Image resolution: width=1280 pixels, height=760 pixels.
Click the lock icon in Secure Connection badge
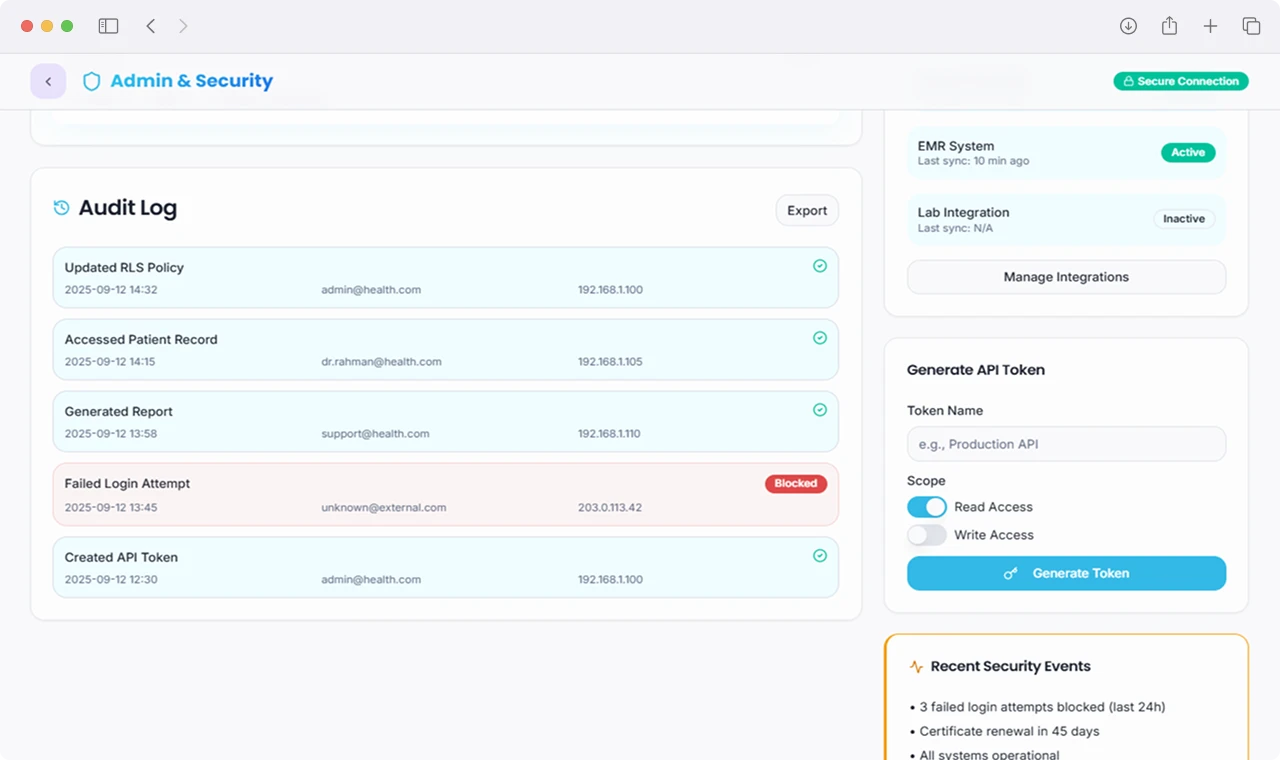pos(1128,81)
